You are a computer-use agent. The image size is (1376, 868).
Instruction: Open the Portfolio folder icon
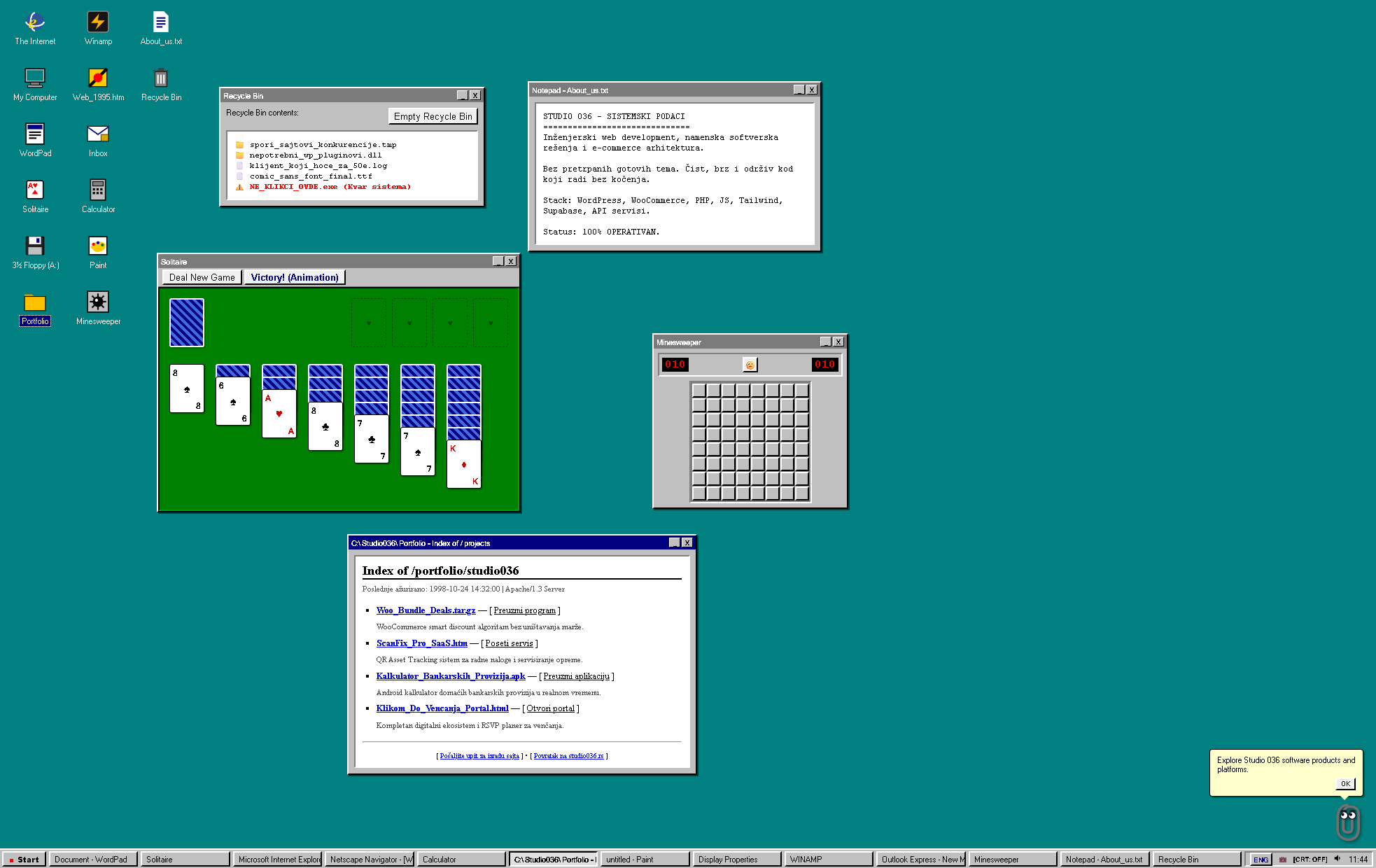click(x=35, y=308)
